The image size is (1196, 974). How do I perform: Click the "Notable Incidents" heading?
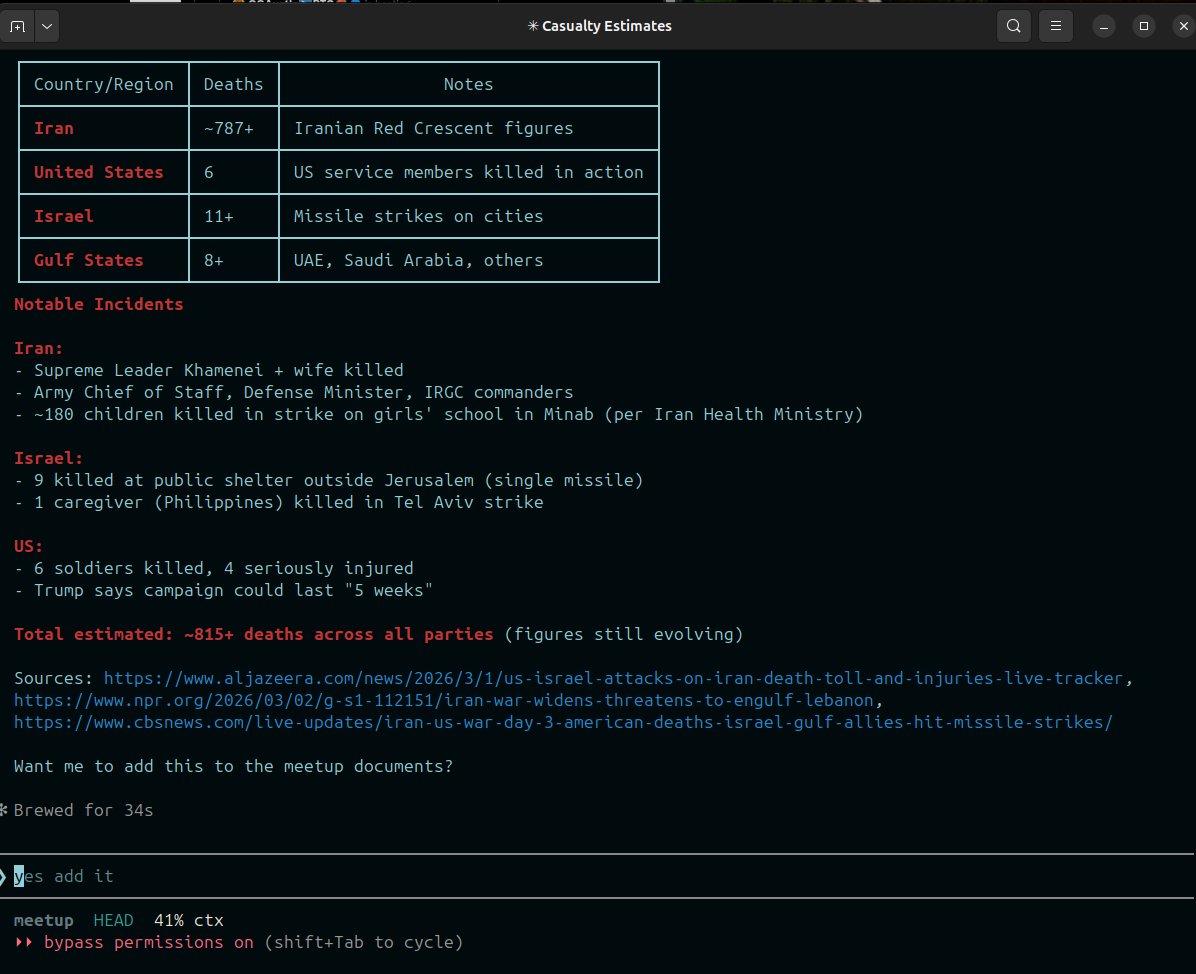tap(98, 304)
